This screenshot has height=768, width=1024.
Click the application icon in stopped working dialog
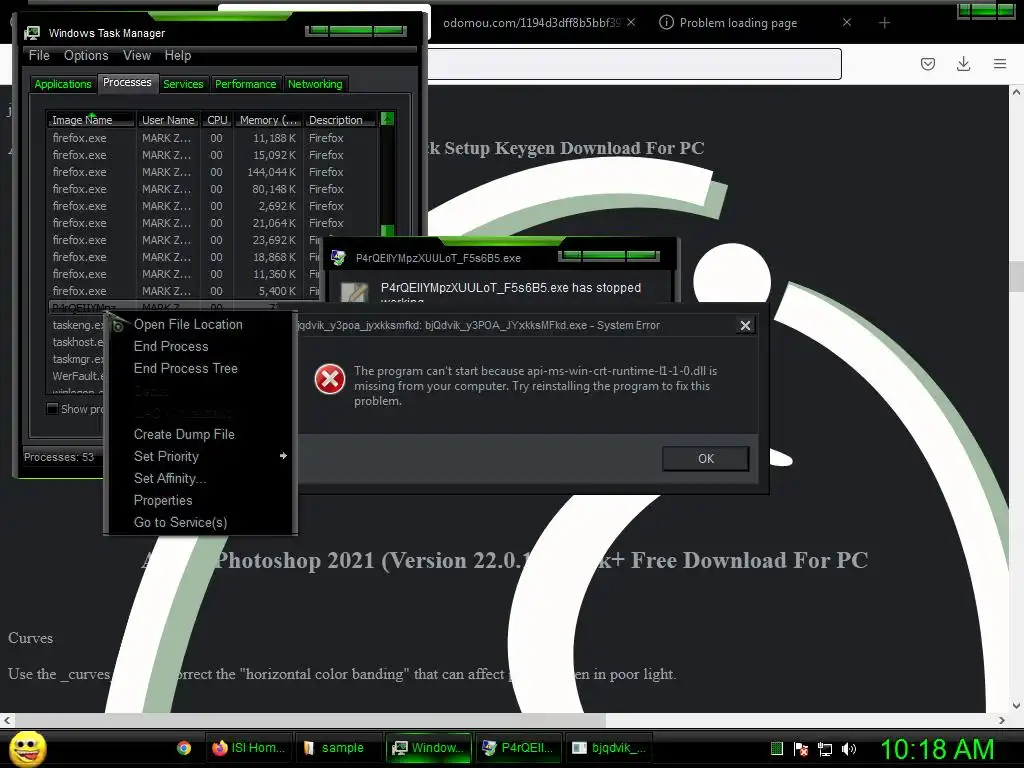pyautogui.click(x=354, y=291)
